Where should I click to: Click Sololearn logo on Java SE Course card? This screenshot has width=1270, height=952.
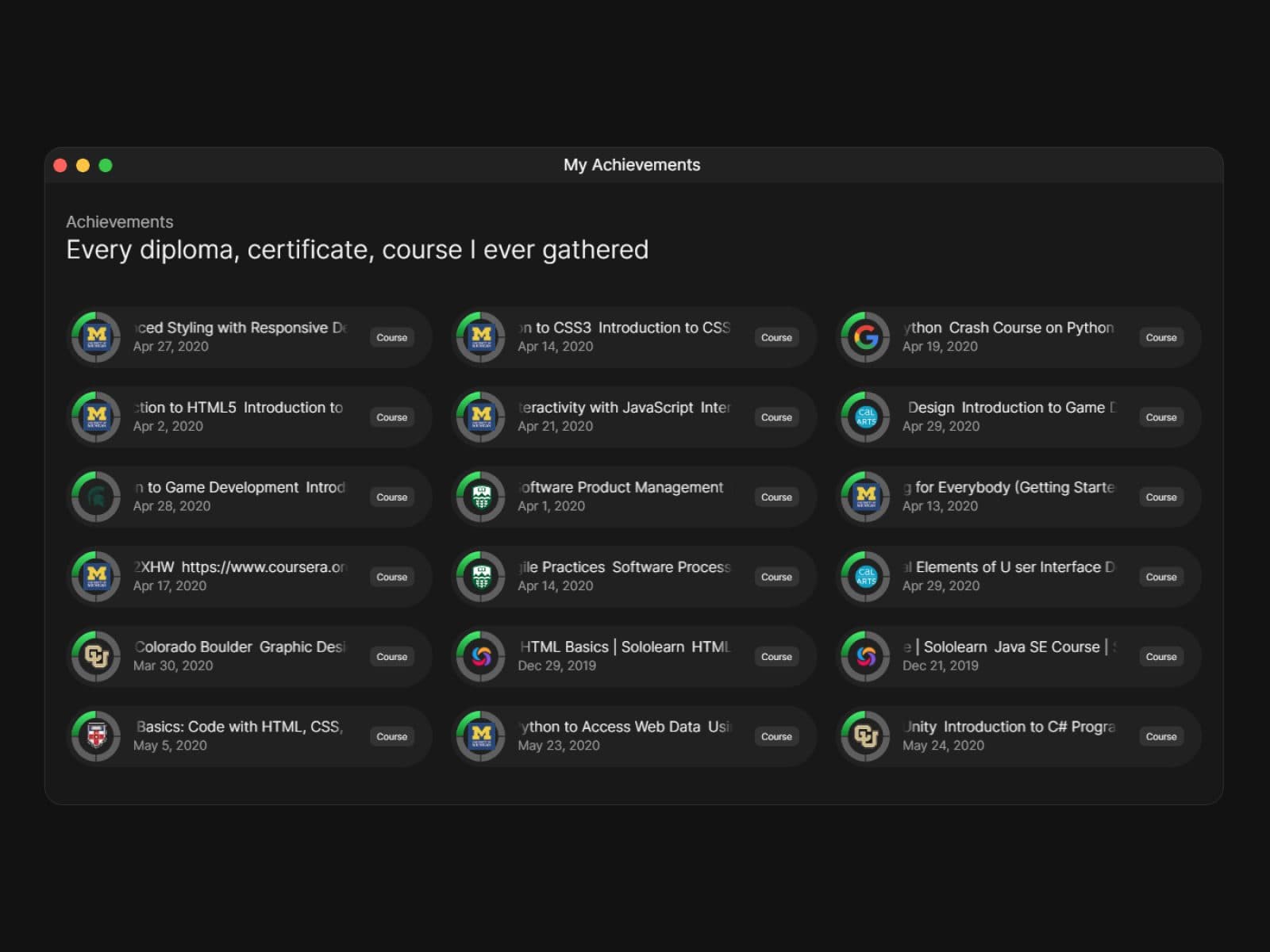click(865, 657)
